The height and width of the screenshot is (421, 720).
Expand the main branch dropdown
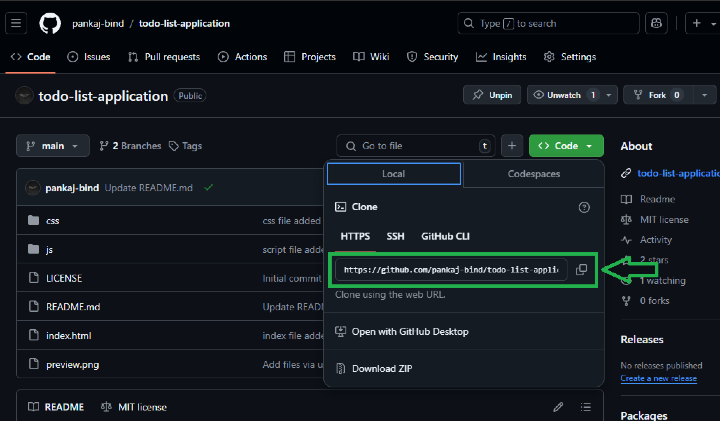click(53, 146)
